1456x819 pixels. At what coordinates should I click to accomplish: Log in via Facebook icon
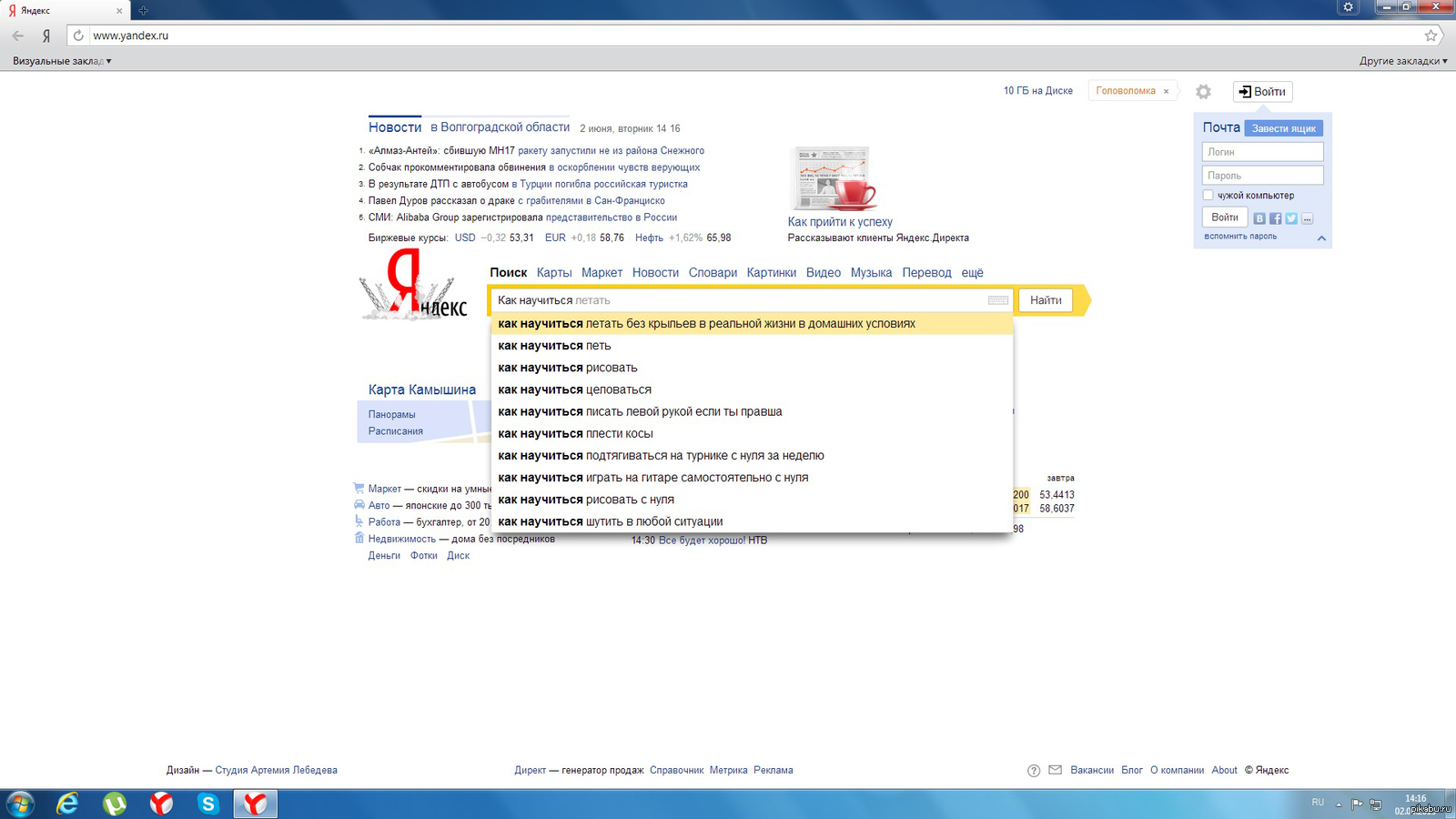pos(1276,218)
